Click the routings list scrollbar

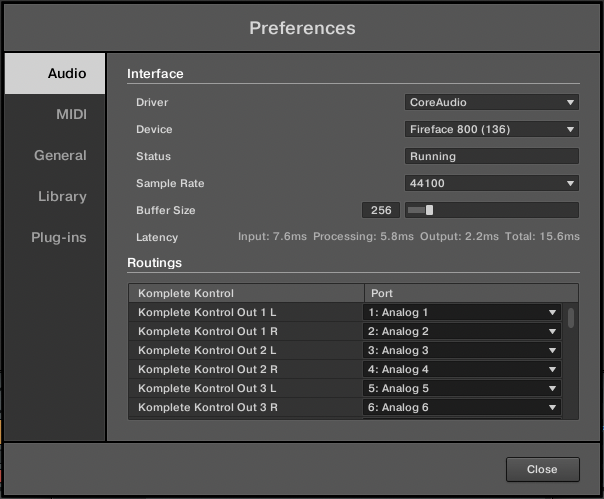click(x=571, y=318)
